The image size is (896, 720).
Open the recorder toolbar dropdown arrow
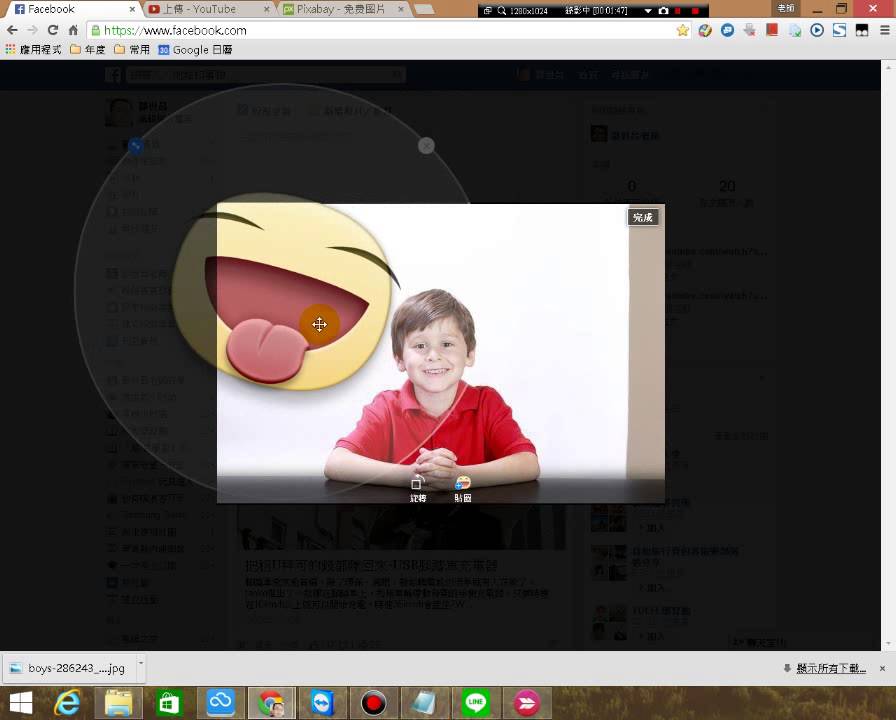point(648,11)
